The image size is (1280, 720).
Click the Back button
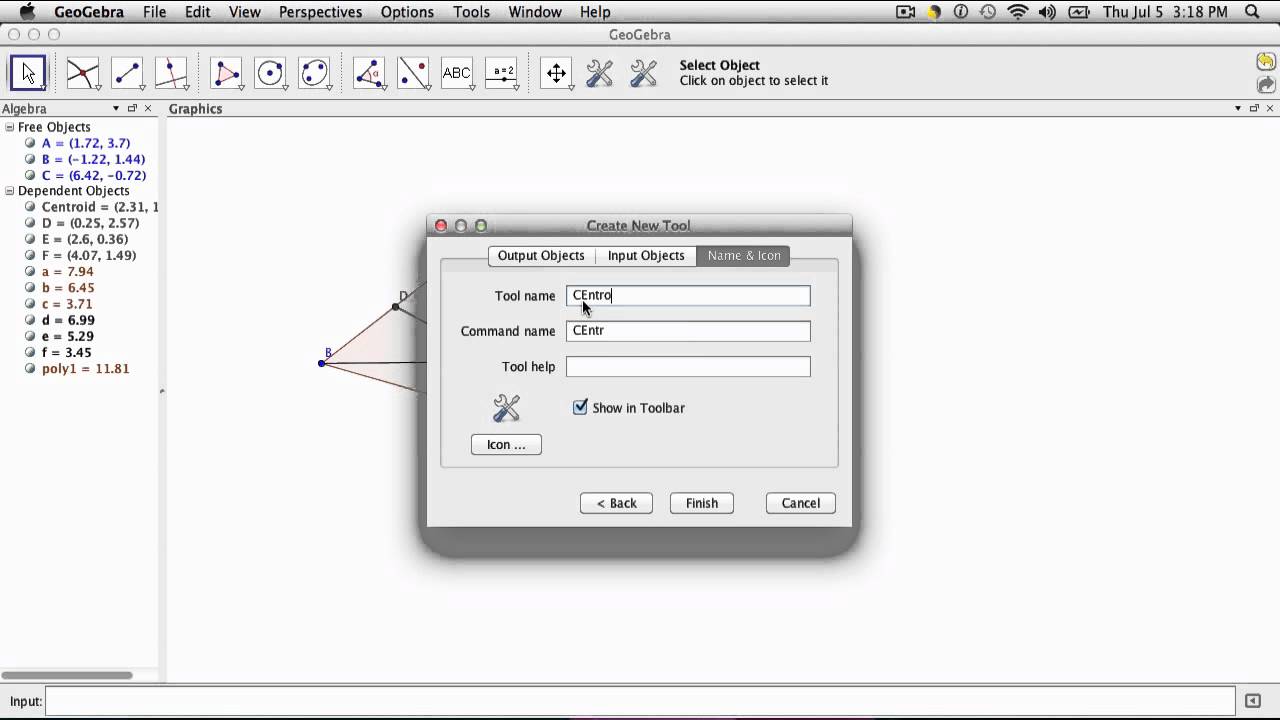(616, 503)
